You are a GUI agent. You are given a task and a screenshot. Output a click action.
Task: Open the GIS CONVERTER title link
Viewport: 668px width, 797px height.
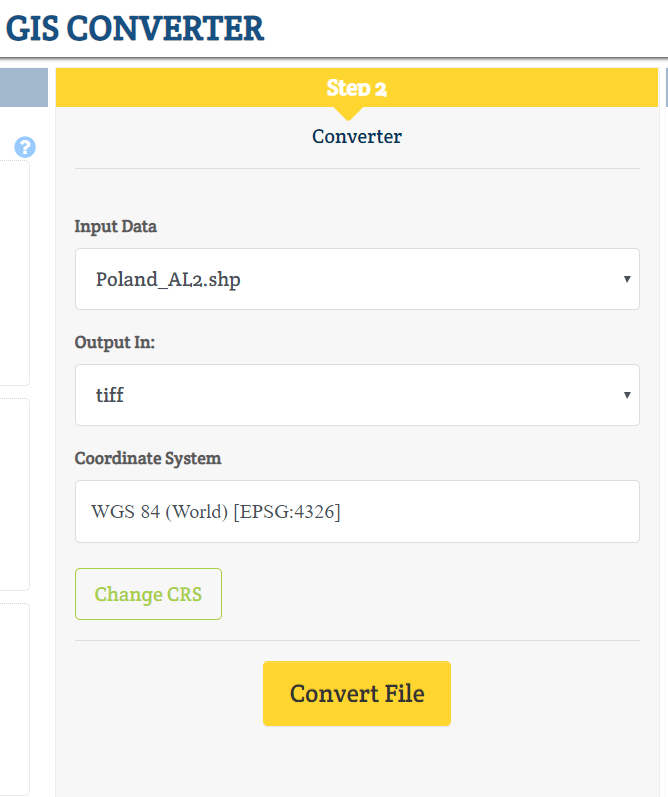135,28
